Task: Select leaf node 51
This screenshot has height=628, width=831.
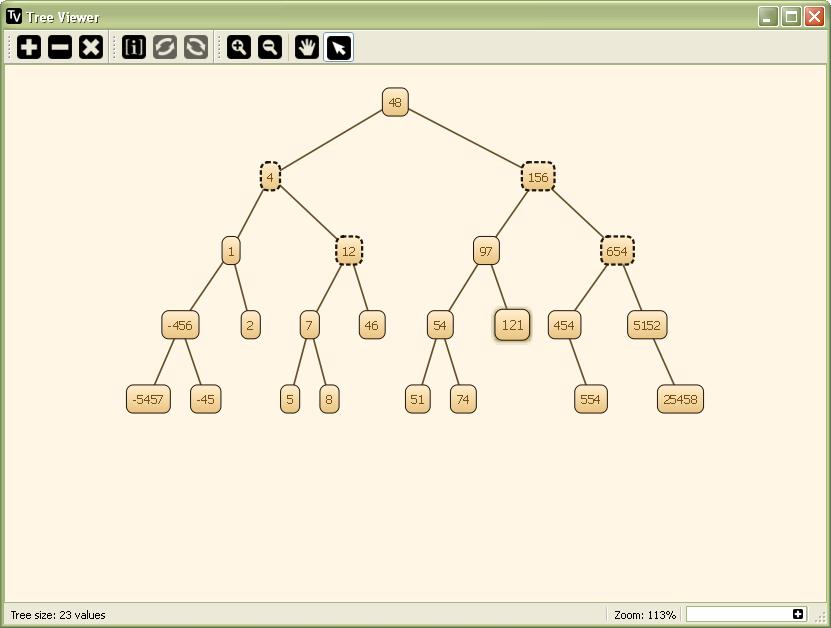Action: pos(418,399)
